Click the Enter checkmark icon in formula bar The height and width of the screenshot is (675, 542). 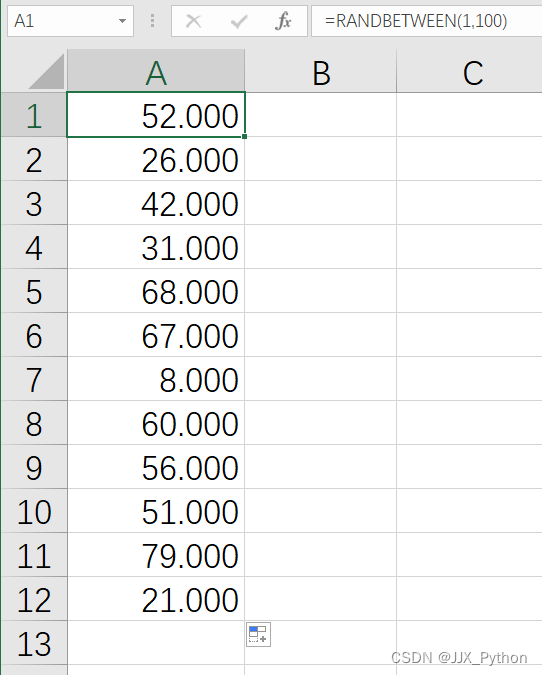click(238, 21)
